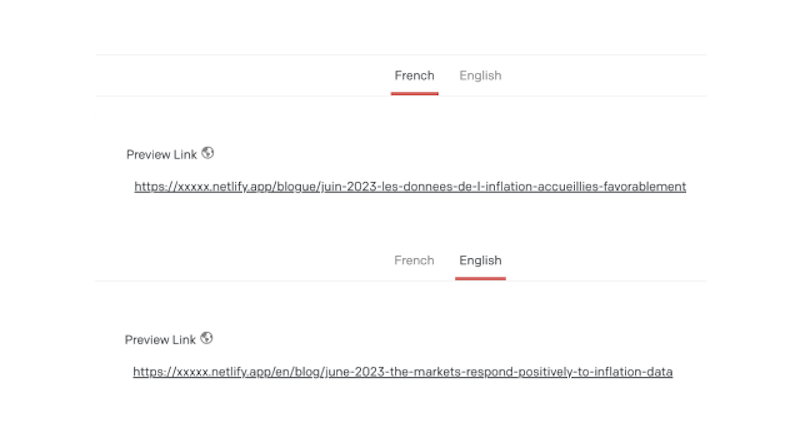Click the Preview Link label above the French URL
Screen dimensions: 800x438
tap(162, 155)
